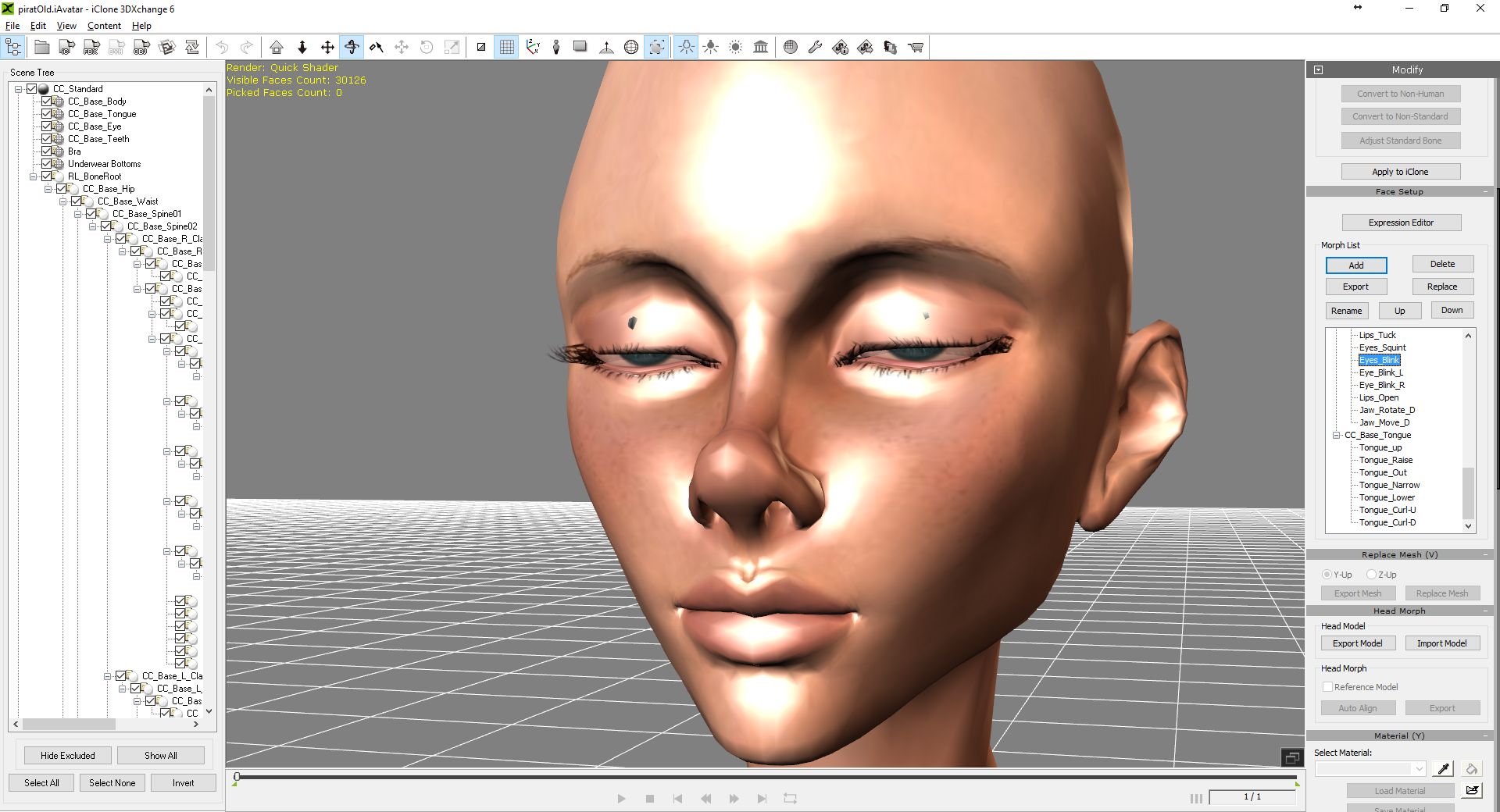The image size is (1500, 812).
Task: Collapse the CC_Standard tree node
Action: [18, 89]
